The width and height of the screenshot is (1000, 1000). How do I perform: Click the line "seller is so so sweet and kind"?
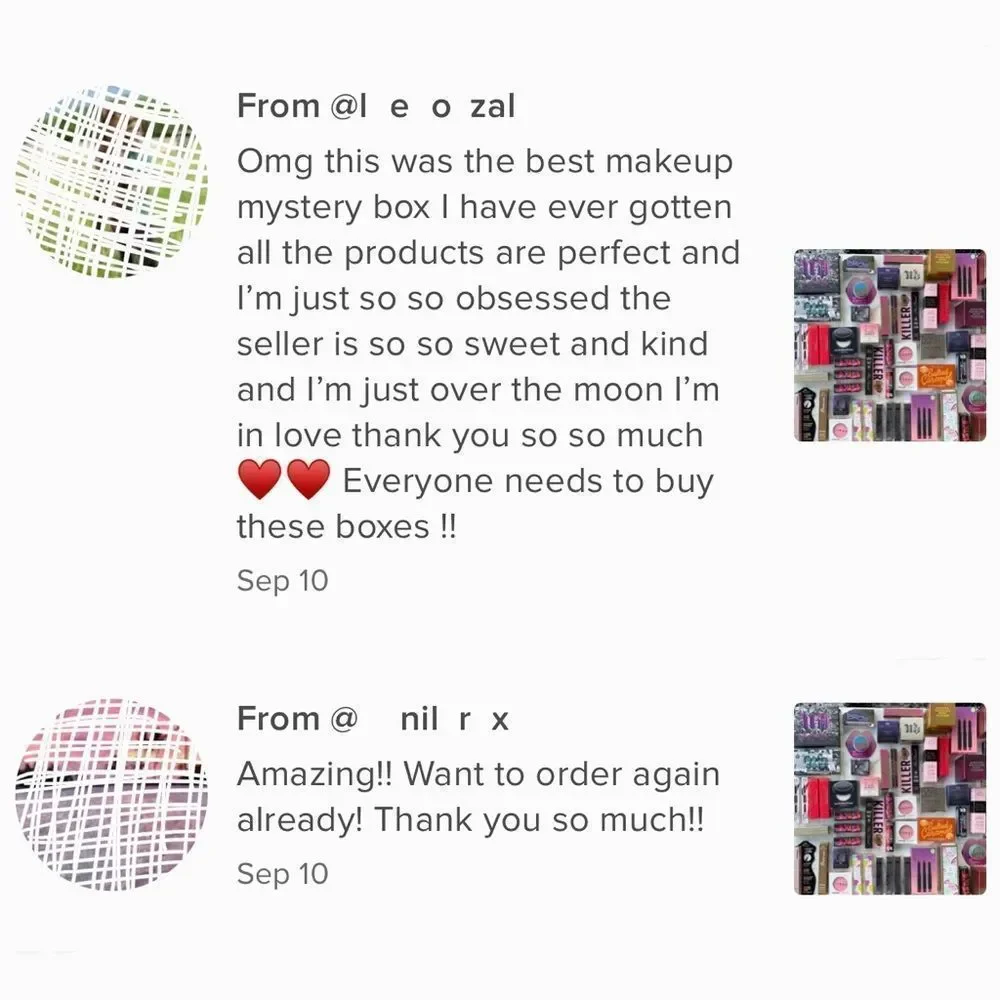(471, 344)
